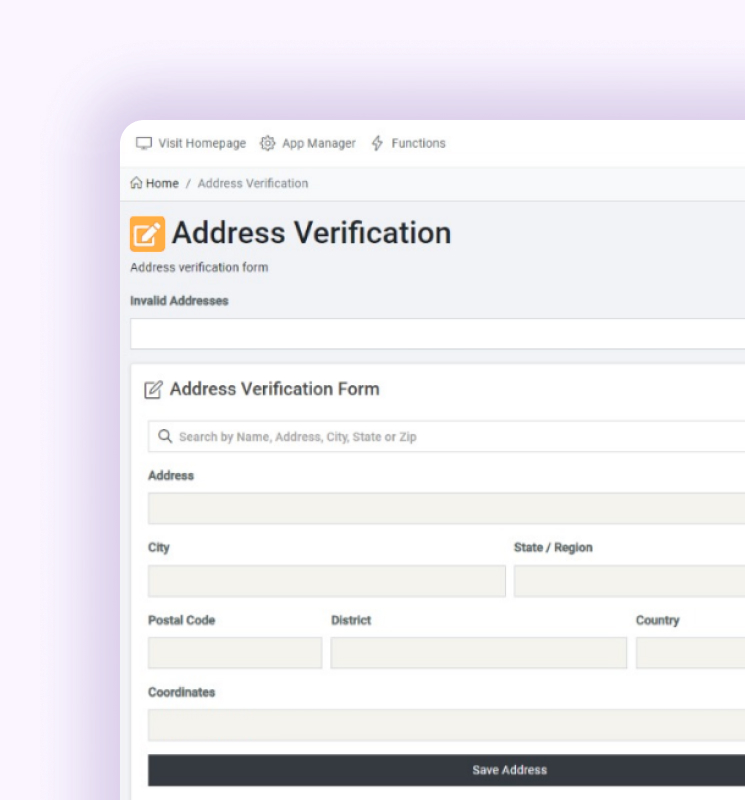Select the Coordinates input field
Viewport: 745px width, 800px height.
(x=446, y=725)
